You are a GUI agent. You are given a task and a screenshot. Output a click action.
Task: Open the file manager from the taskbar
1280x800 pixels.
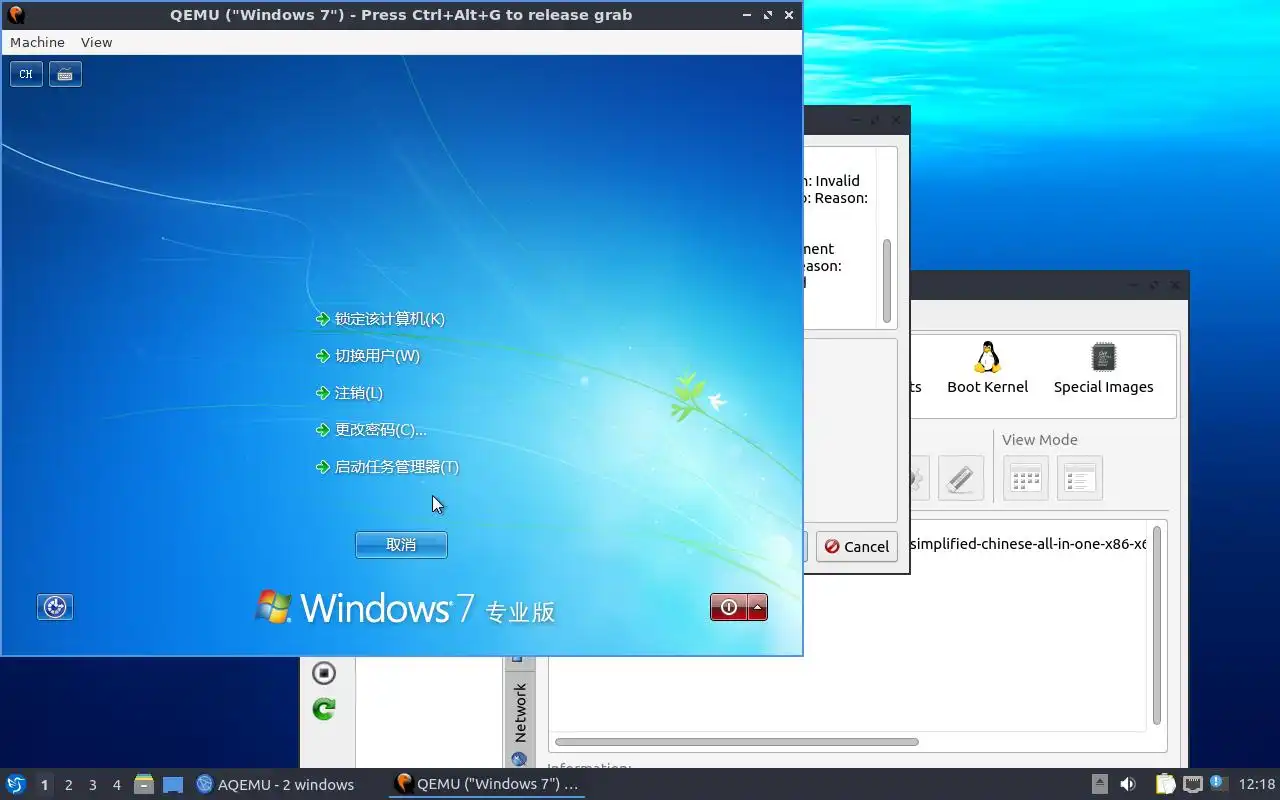[144, 784]
